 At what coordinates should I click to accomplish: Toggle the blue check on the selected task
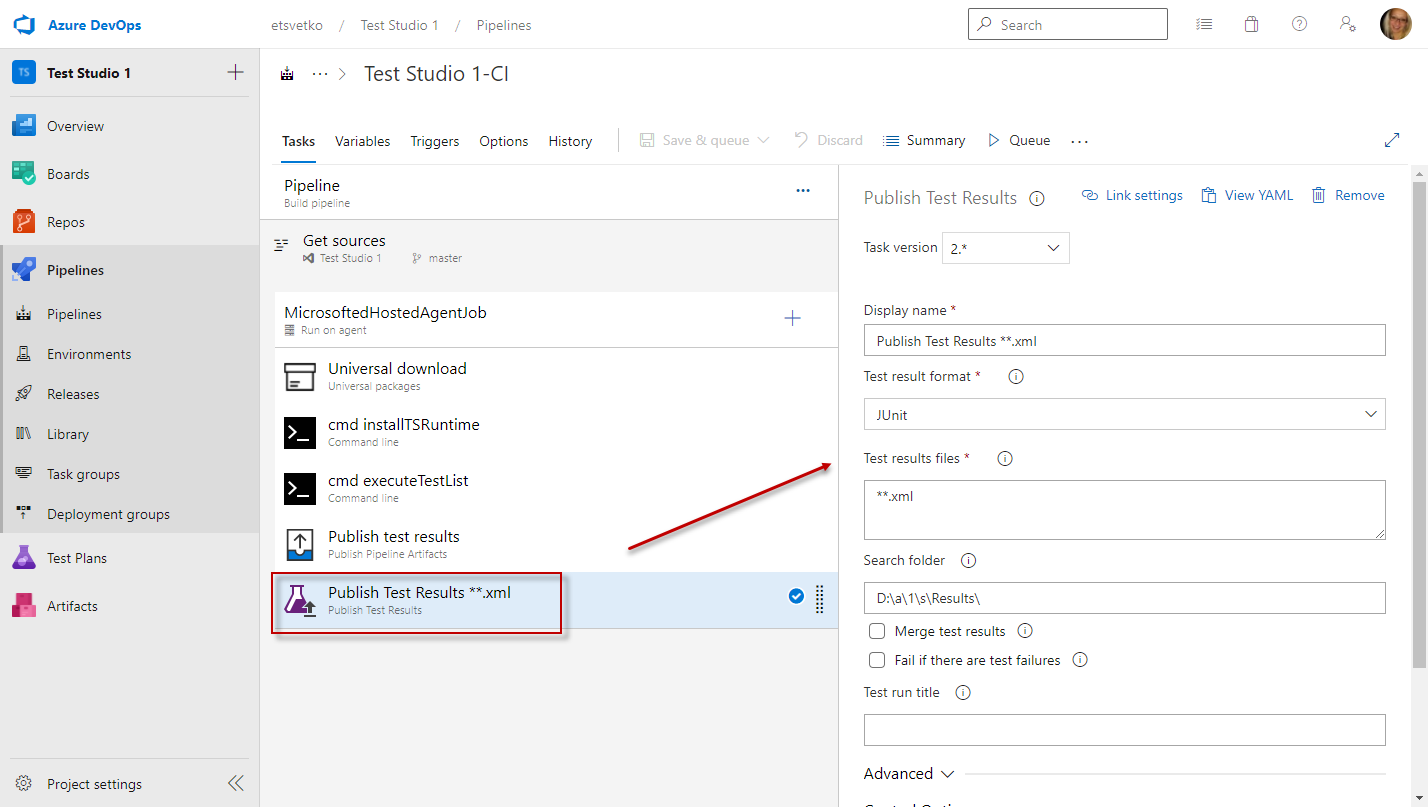click(796, 597)
